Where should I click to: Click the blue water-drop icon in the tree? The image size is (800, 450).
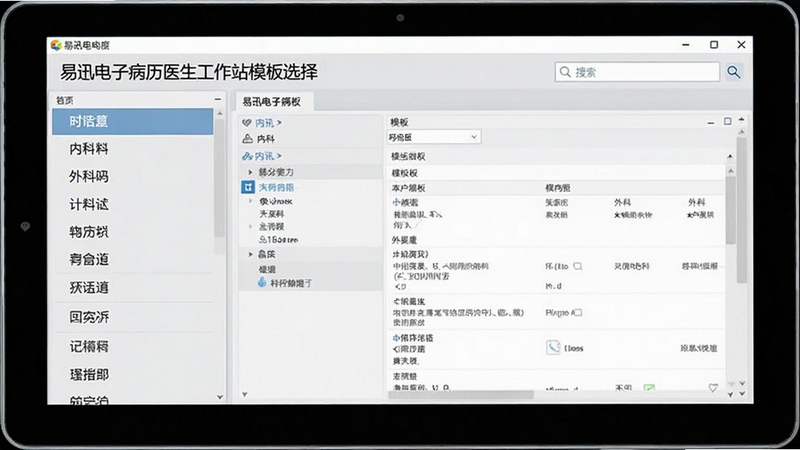point(262,282)
